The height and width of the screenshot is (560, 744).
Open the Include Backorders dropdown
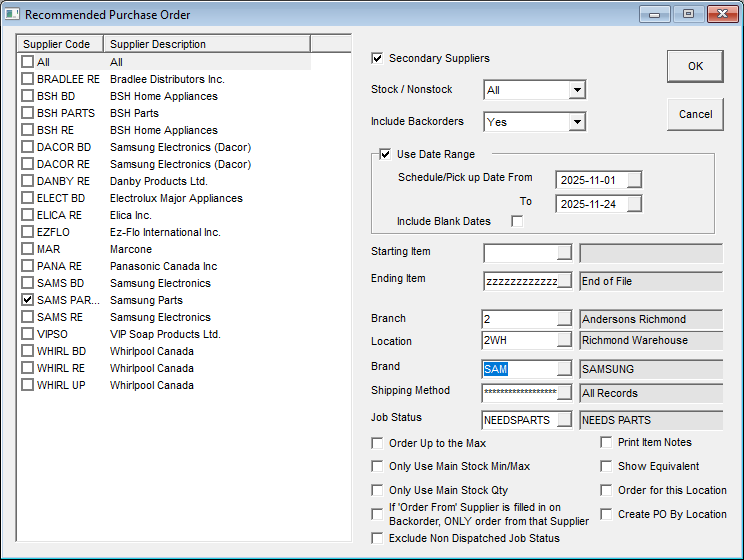coord(576,122)
